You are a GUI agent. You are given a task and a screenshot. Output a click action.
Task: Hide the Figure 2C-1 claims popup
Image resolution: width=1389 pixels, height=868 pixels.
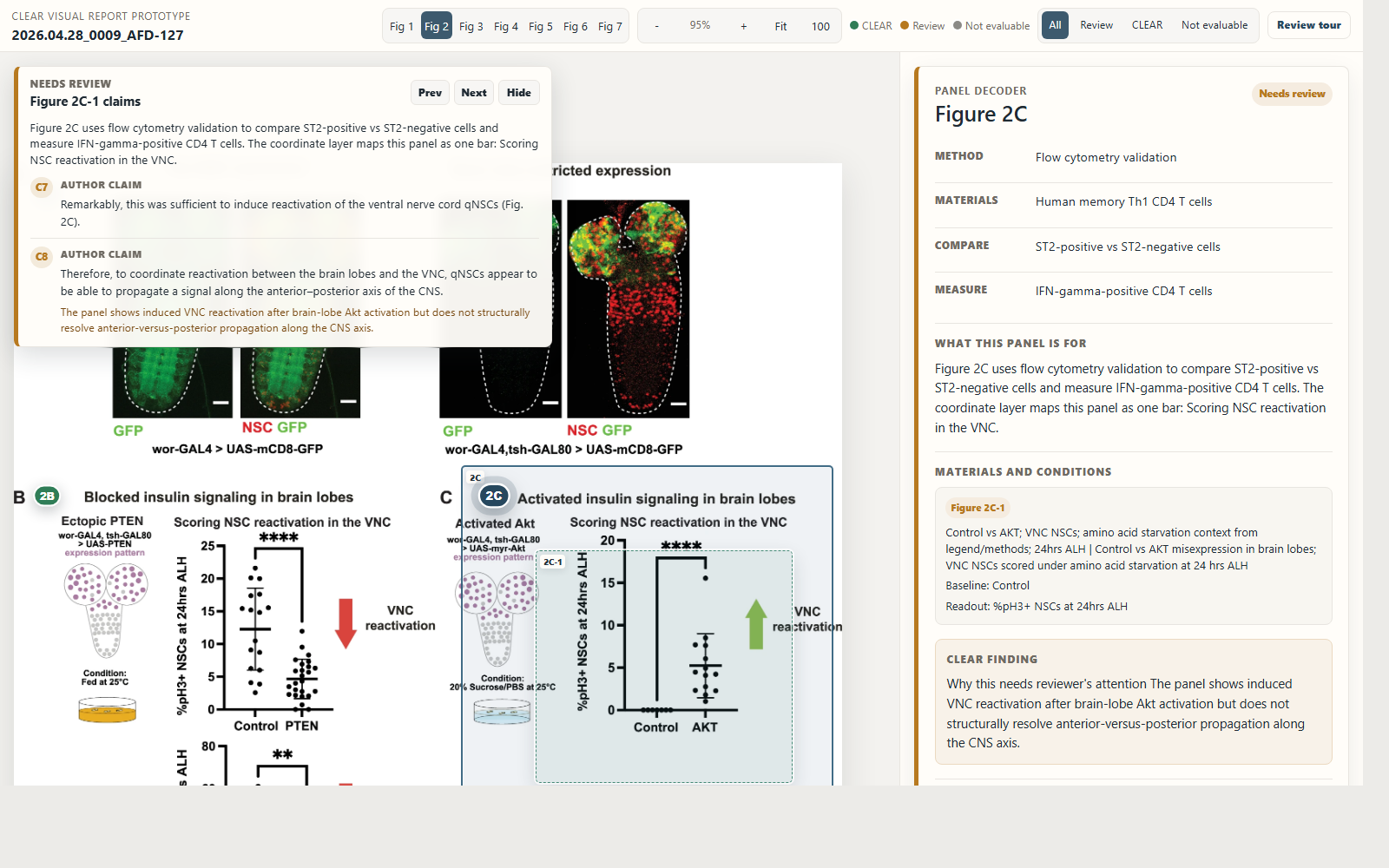click(x=518, y=92)
